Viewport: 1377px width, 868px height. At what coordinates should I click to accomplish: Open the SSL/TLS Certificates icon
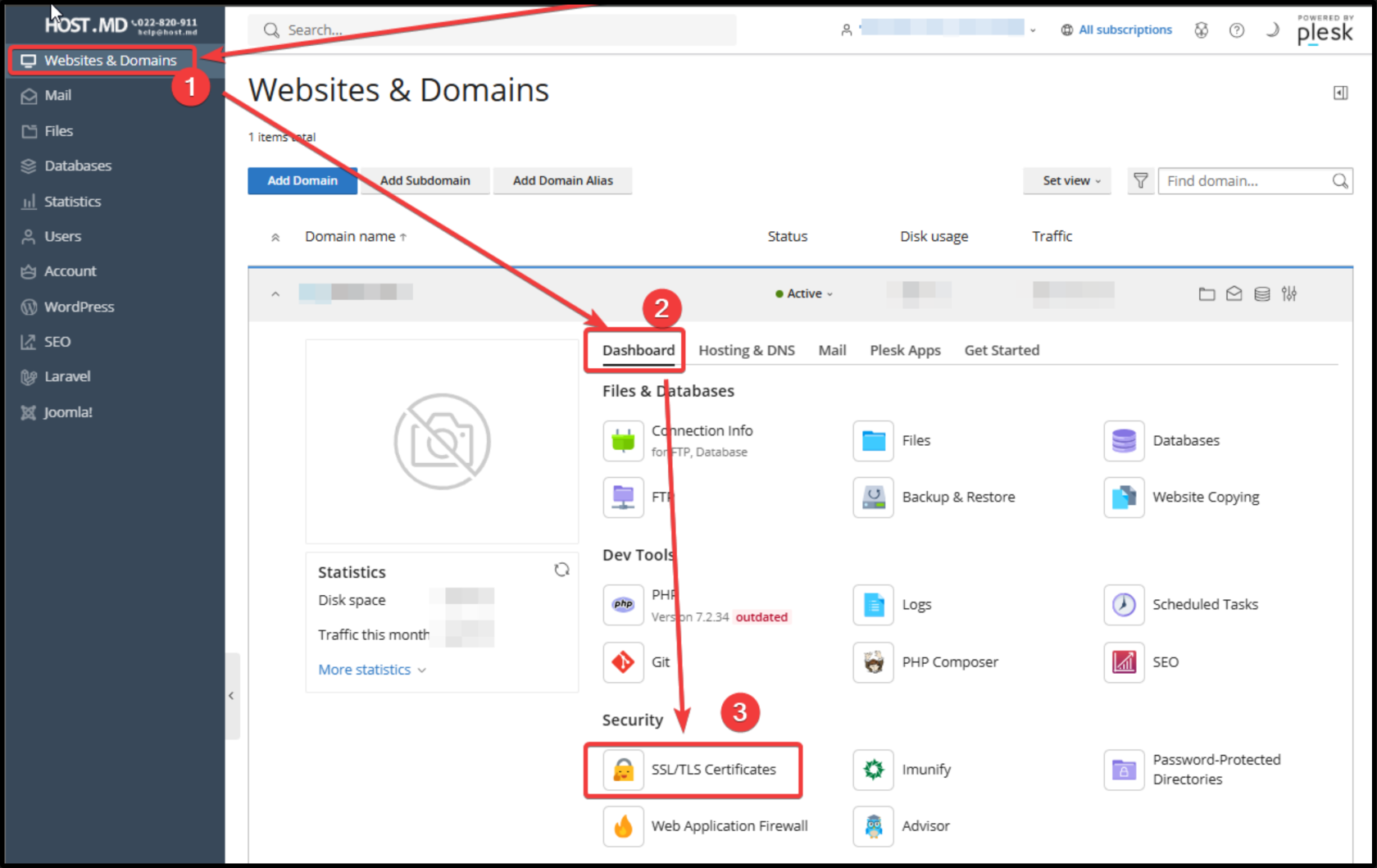click(623, 770)
